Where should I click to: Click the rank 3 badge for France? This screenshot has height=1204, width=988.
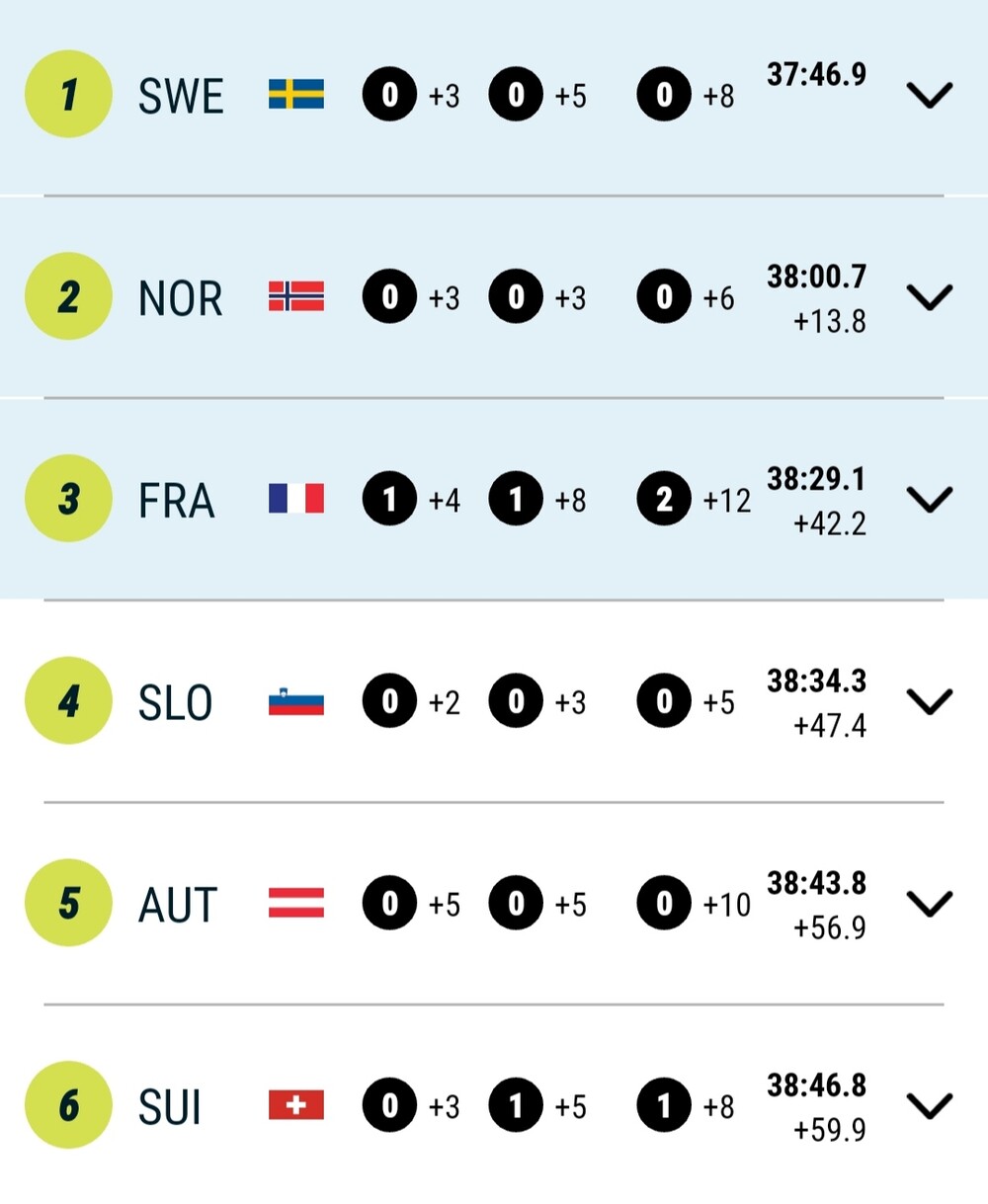point(68,499)
